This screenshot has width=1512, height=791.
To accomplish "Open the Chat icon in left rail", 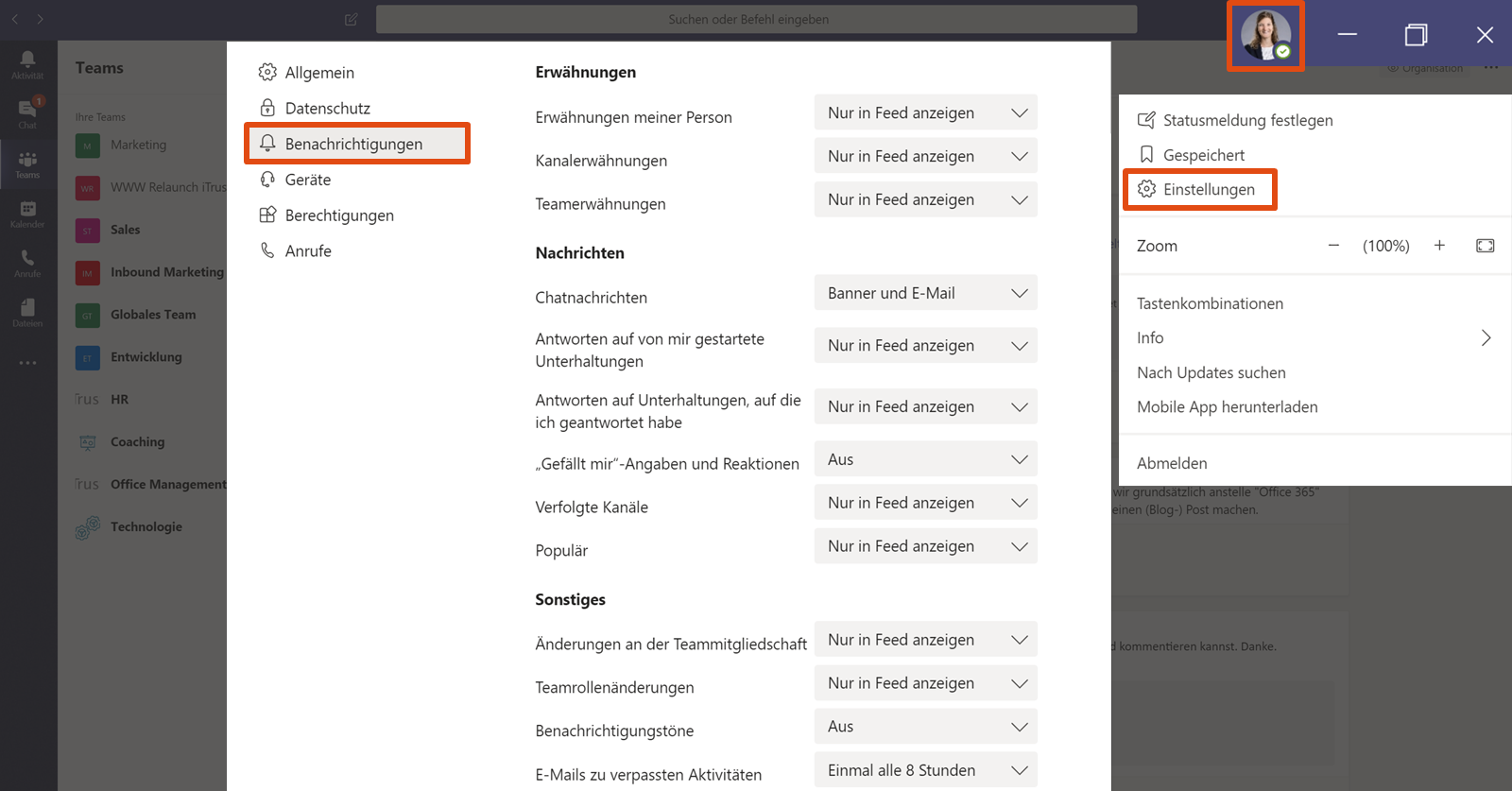I will 27,112.
